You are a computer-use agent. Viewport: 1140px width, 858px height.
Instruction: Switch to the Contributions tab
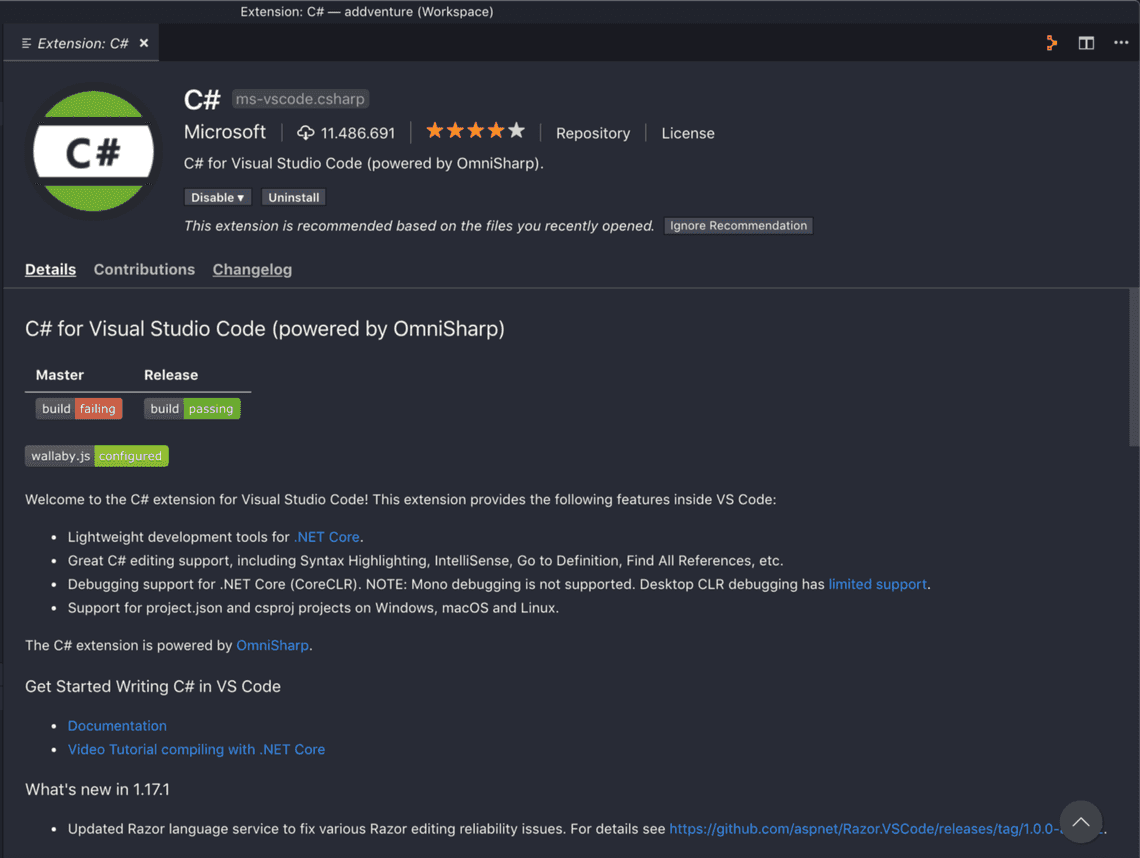[x=144, y=269]
